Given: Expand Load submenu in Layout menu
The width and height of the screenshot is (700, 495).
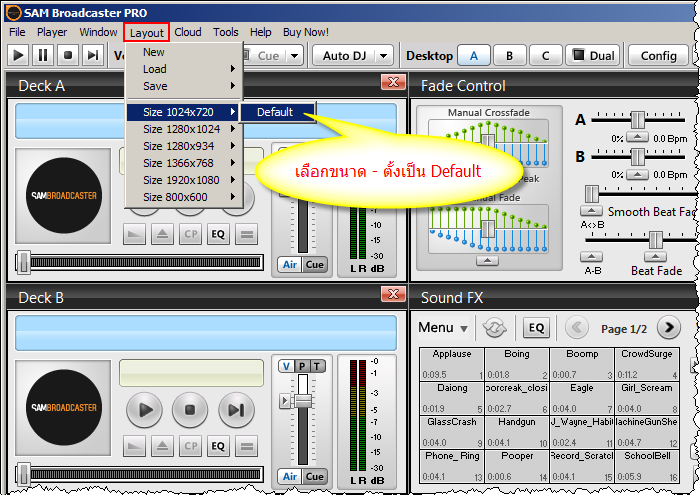Looking at the screenshot, I should (184, 69).
